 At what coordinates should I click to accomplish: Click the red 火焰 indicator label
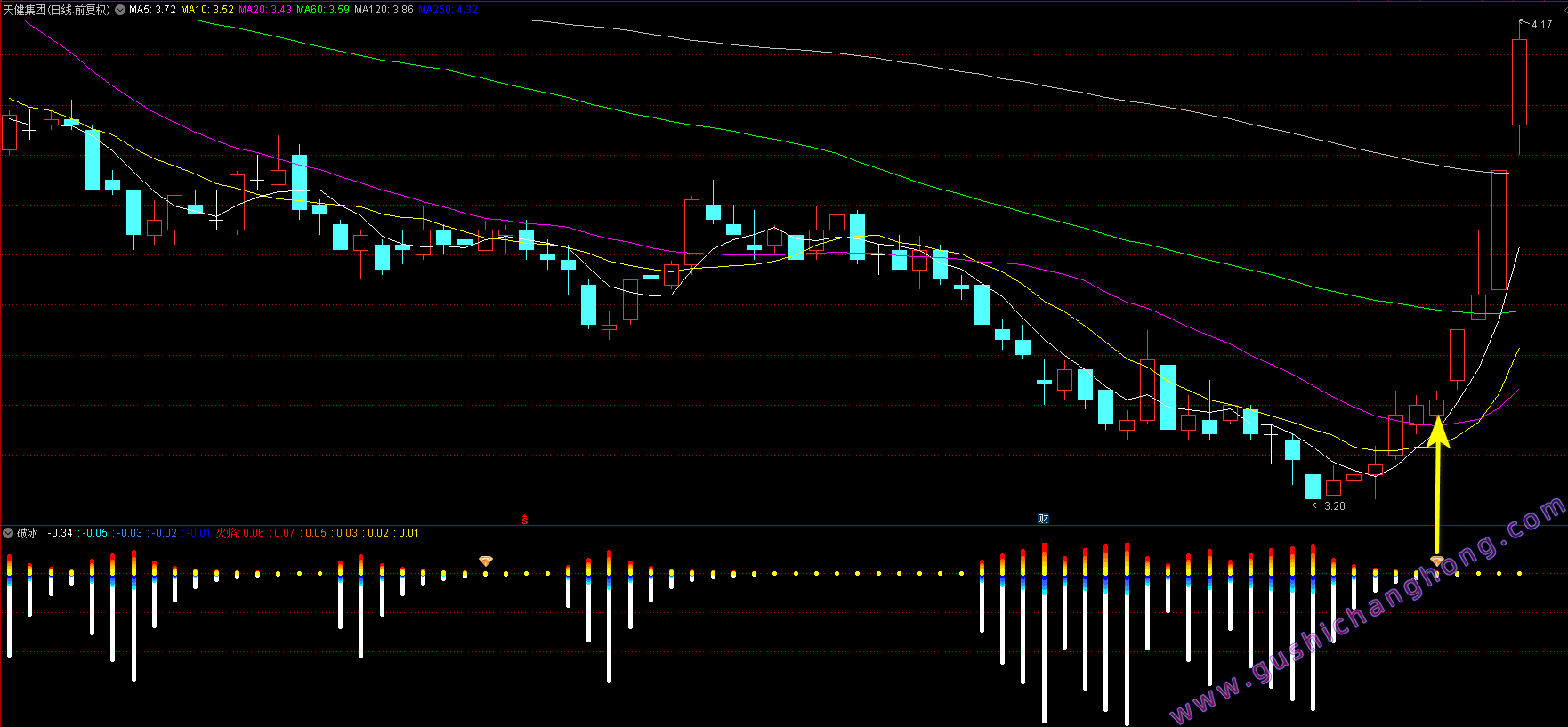pos(227,533)
